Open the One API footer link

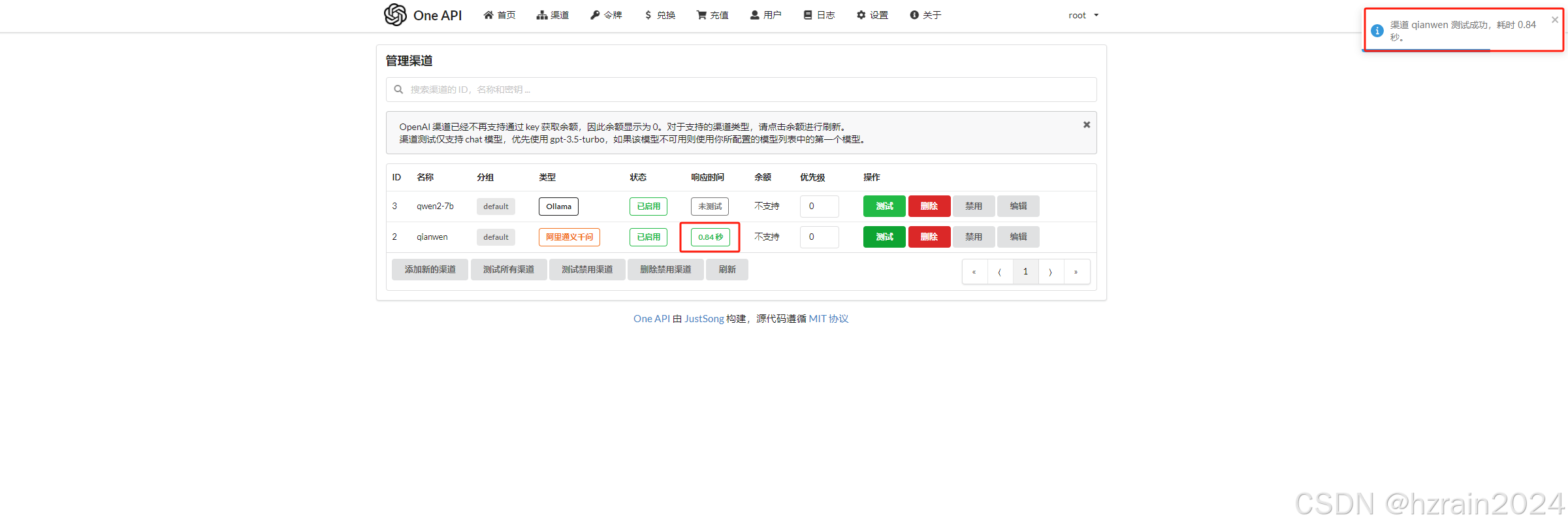651,319
